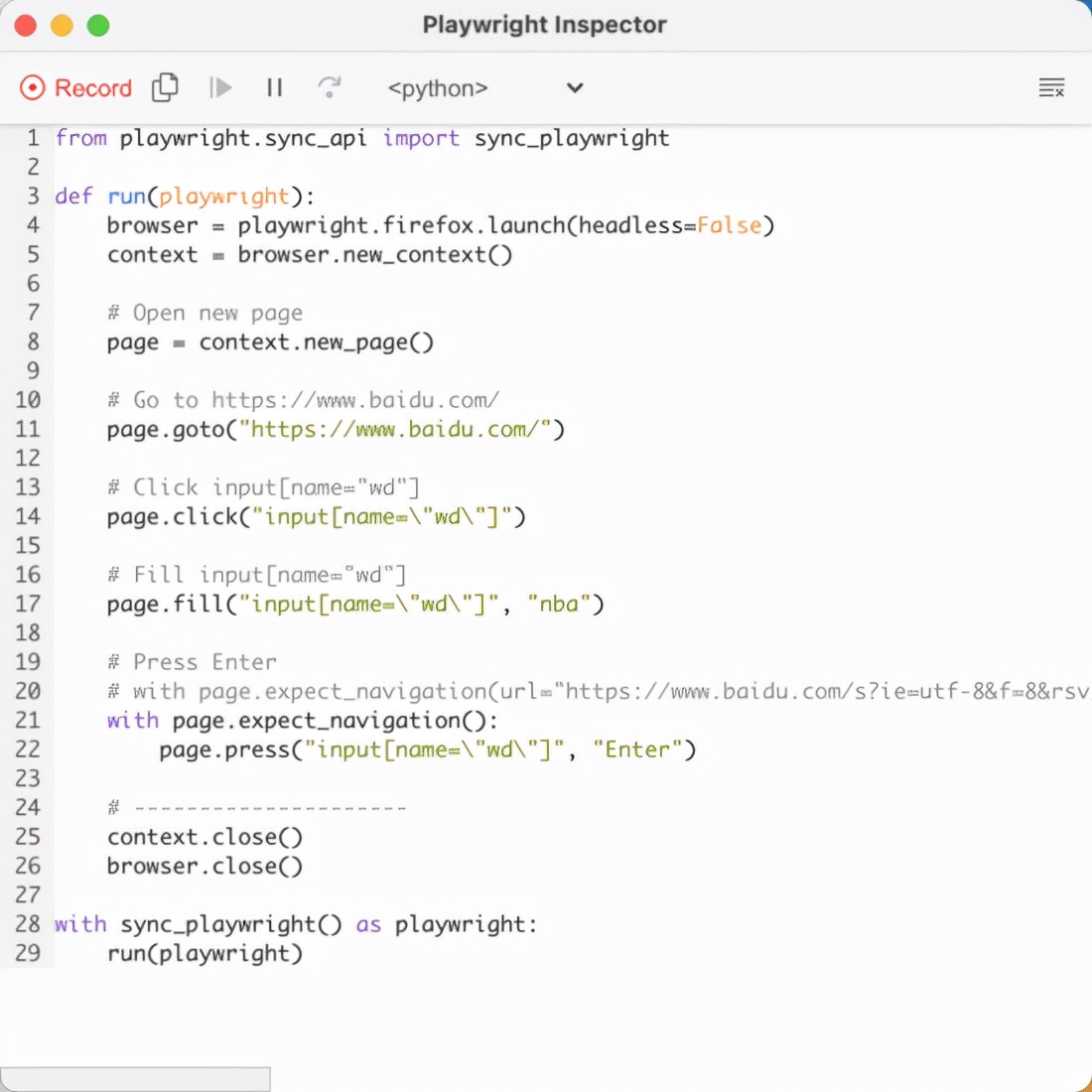The image size is (1092, 1092).
Task: Toggle the yellow minimize control
Action: click(61, 27)
